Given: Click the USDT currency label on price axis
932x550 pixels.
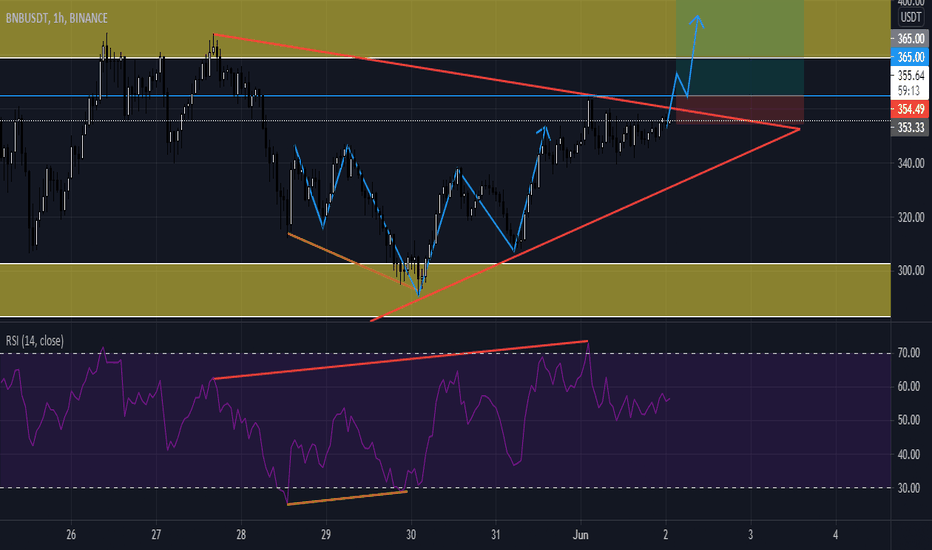Looking at the screenshot, I should point(911,17).
